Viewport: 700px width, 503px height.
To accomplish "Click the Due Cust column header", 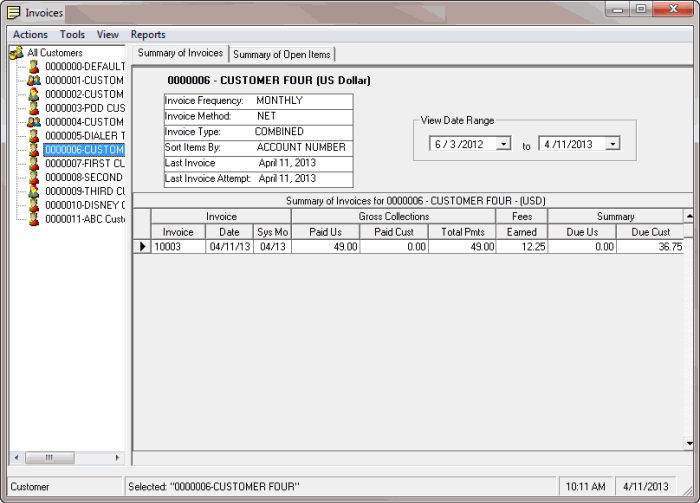I will (650, 232).
